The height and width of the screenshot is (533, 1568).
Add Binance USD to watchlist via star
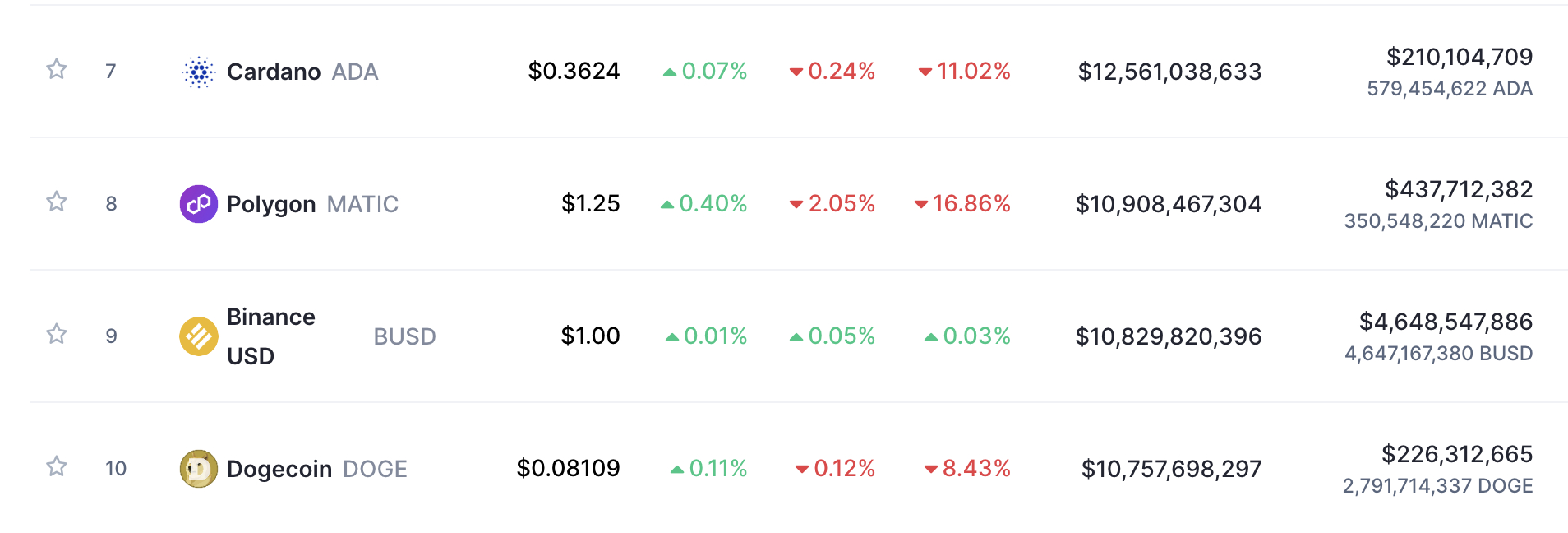[x=56, y=334]
